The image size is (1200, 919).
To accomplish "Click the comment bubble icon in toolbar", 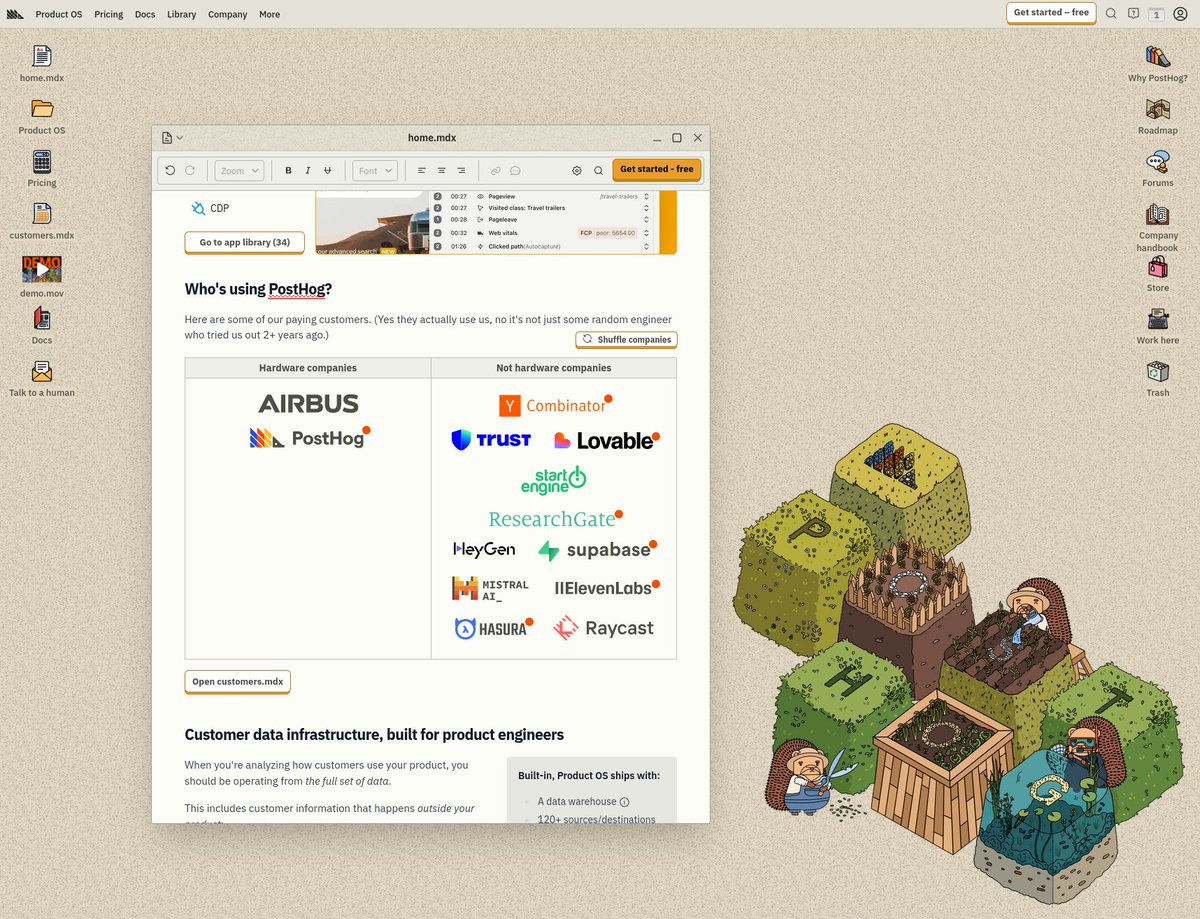I will (515, 171).
